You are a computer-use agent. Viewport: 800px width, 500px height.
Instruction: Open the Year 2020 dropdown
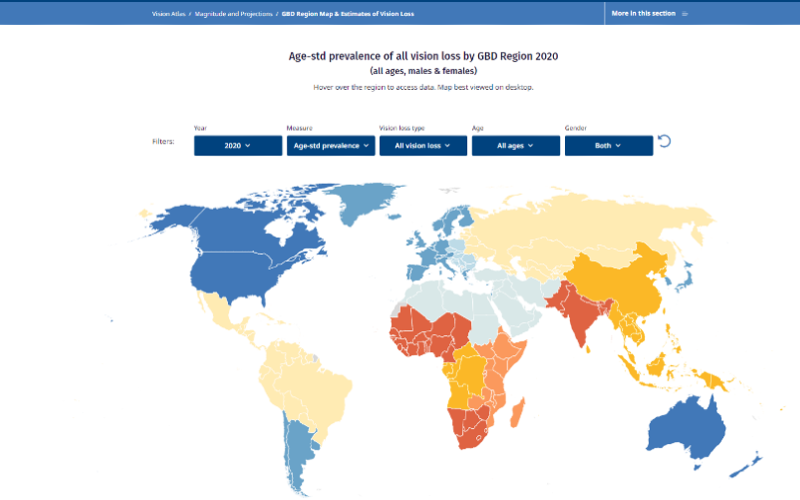click(x=238, y=146)
